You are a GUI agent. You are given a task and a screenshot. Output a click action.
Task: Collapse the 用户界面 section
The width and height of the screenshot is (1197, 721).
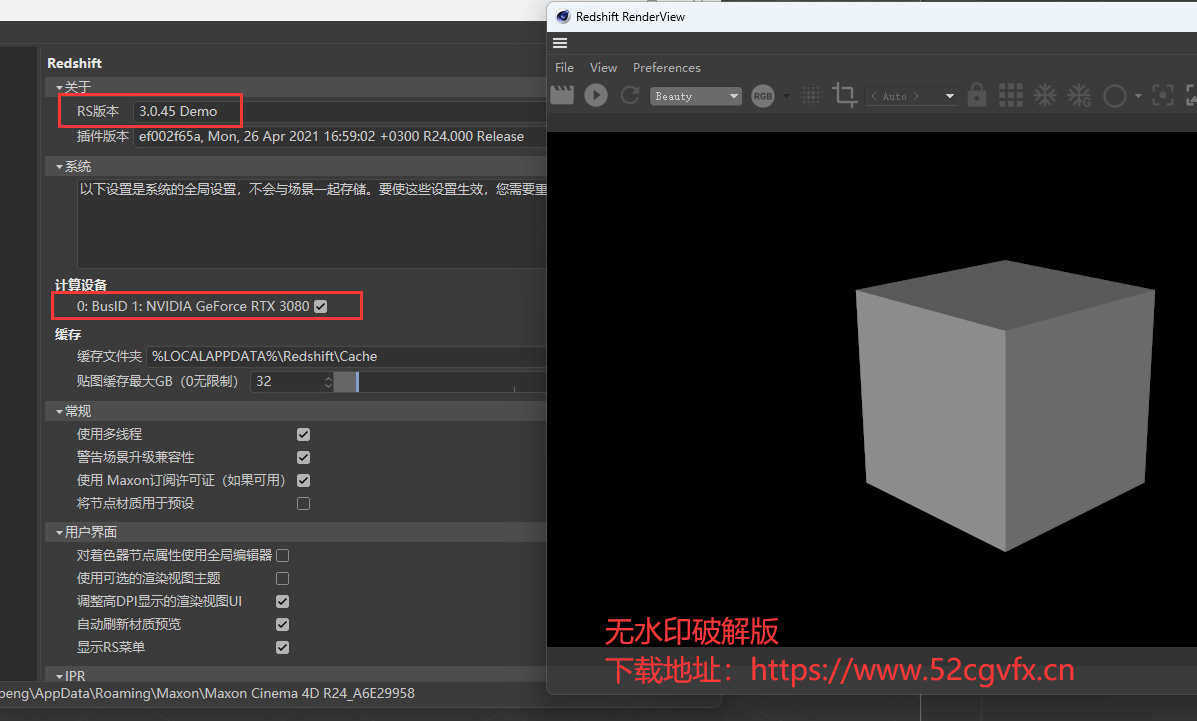(60, 532)
